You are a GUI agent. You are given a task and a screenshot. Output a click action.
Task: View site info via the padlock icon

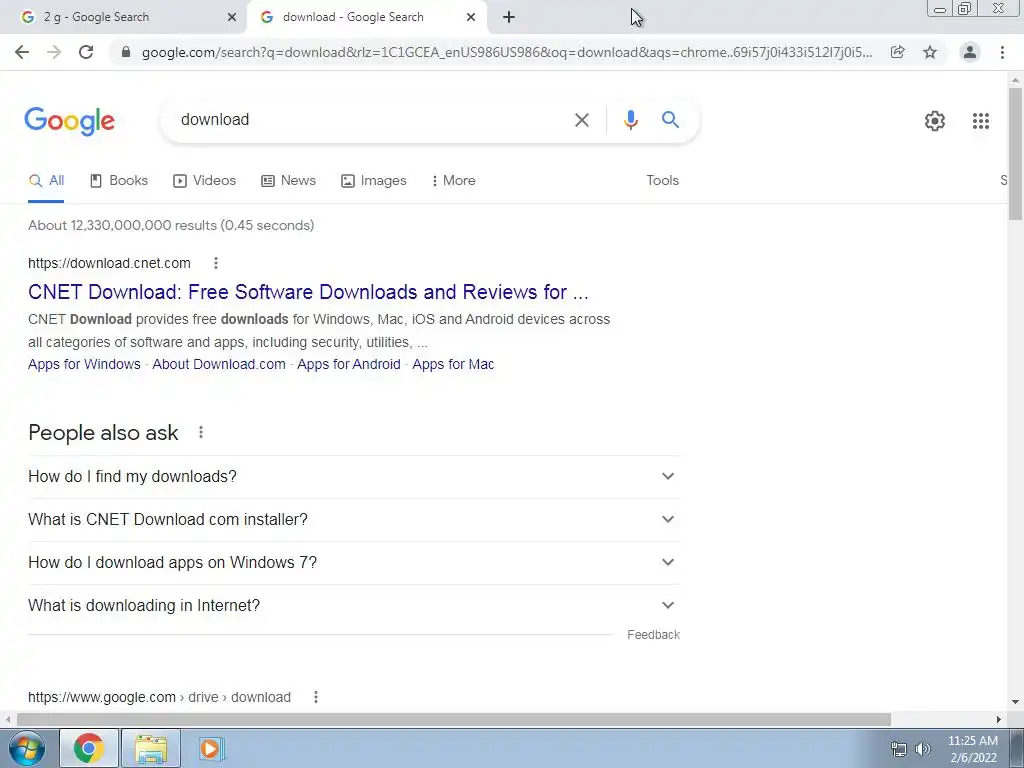[126, 52]
